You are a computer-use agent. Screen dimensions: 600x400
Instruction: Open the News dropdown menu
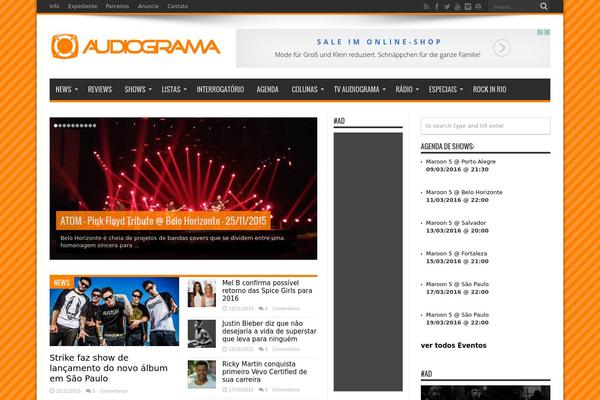(x=66, y=89)
